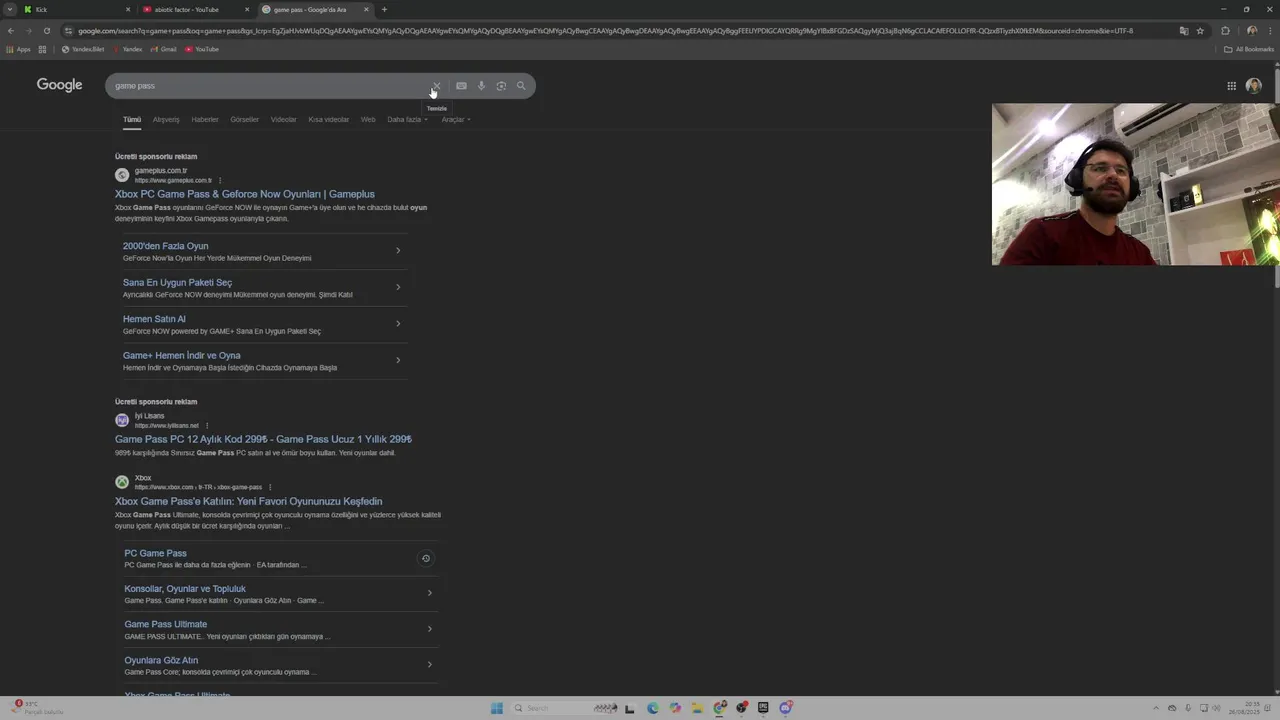Open the Yandex.Bilet bookmark

coord(83,49)
